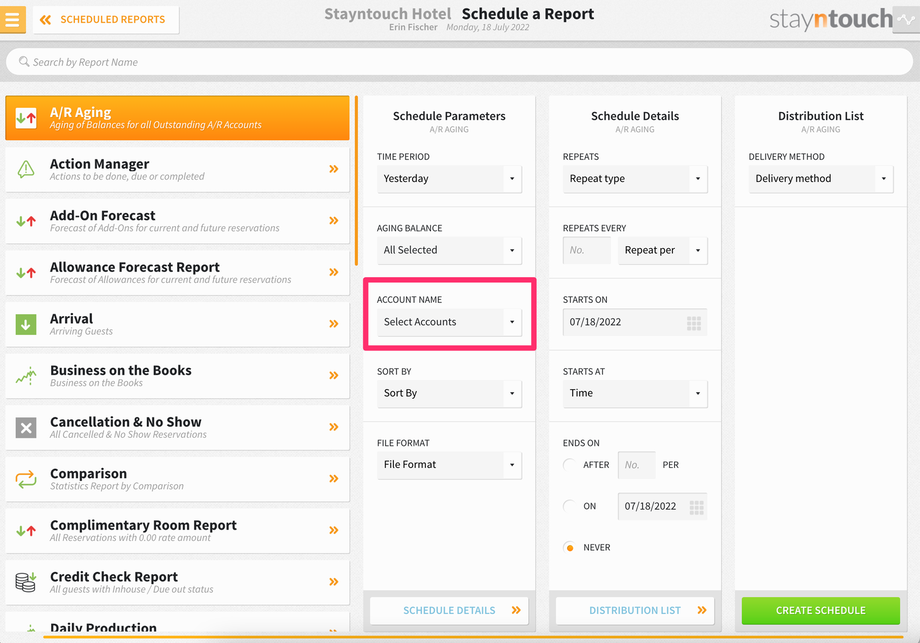The height and width of the screenshot is (643, 920).
Task: Open the Repeat type dropdown
Action: coord(635,179)
